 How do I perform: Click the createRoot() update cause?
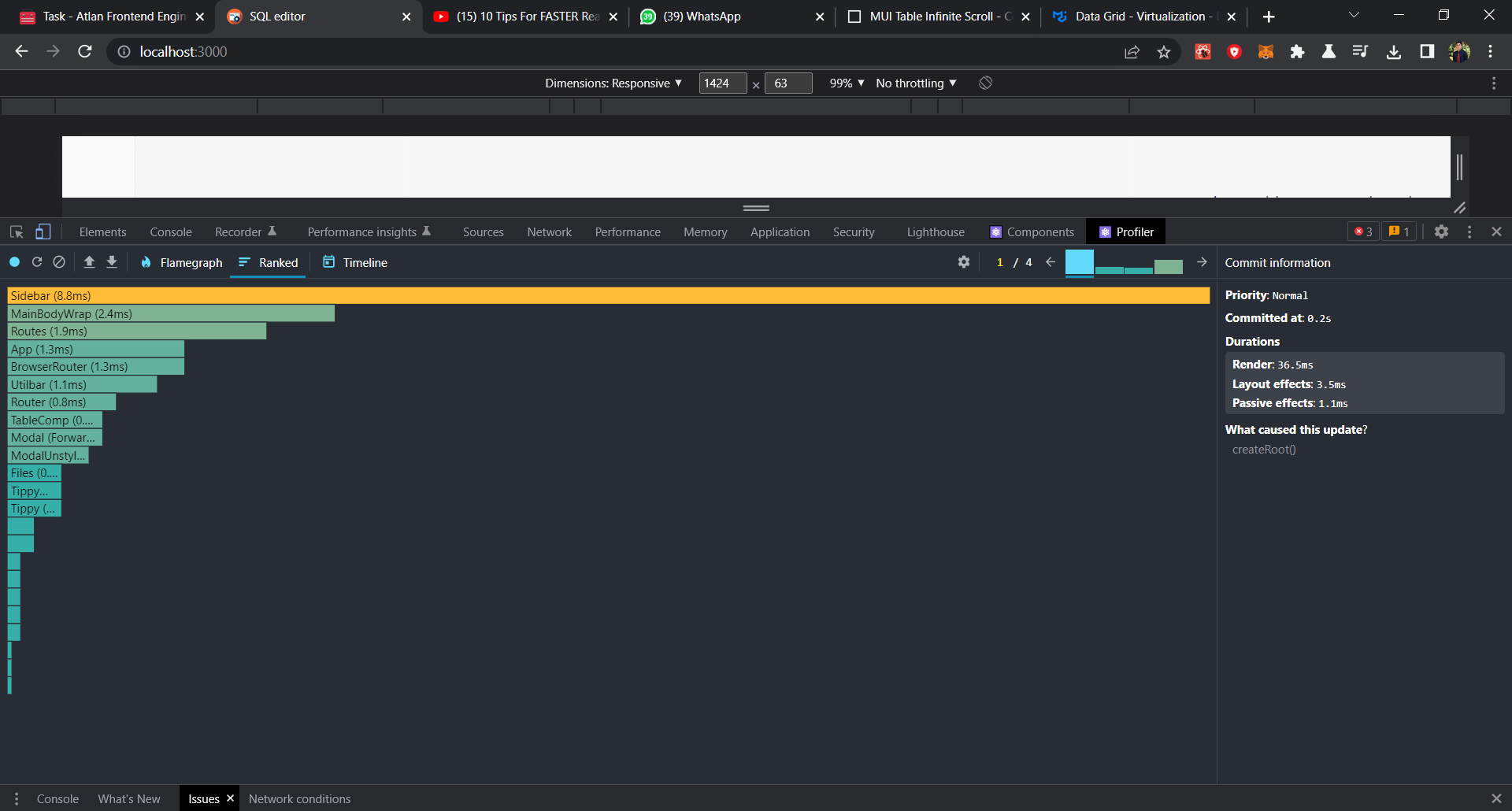tap(1264, 449)
